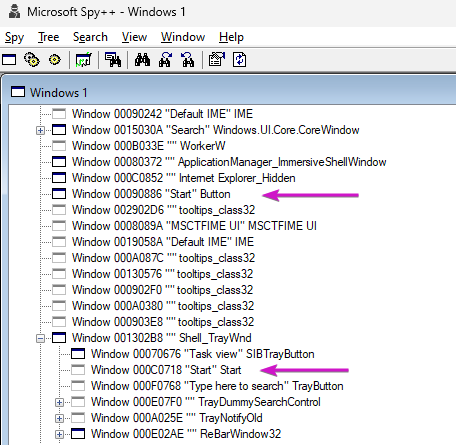Click the Refresh toolbar icon
The width and height of the screenshot is (456, 445).
[240, 60]
